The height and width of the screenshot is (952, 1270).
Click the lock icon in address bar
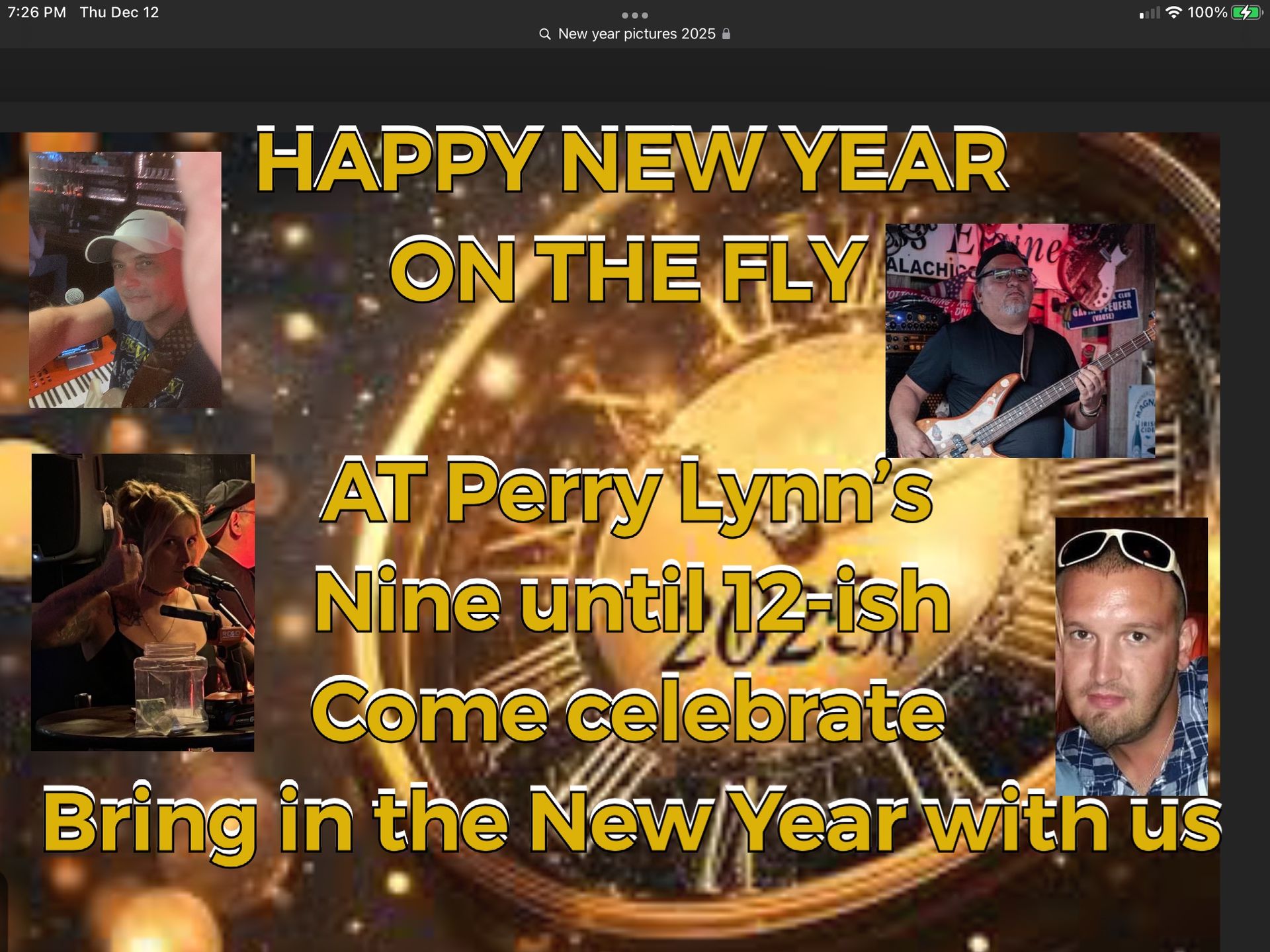pos(726,34)
